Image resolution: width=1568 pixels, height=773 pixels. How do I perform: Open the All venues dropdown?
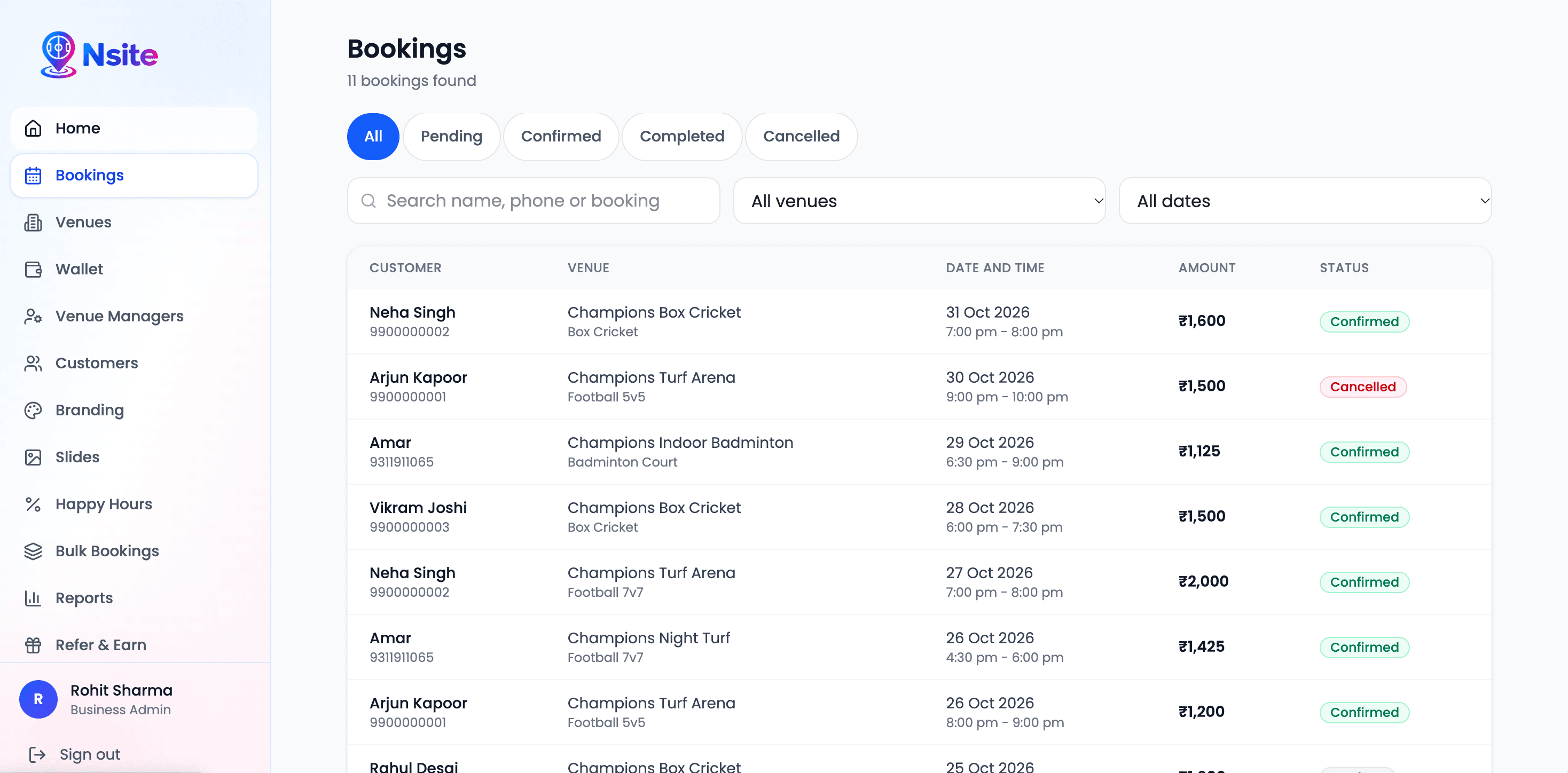click(x=919, y=201)
